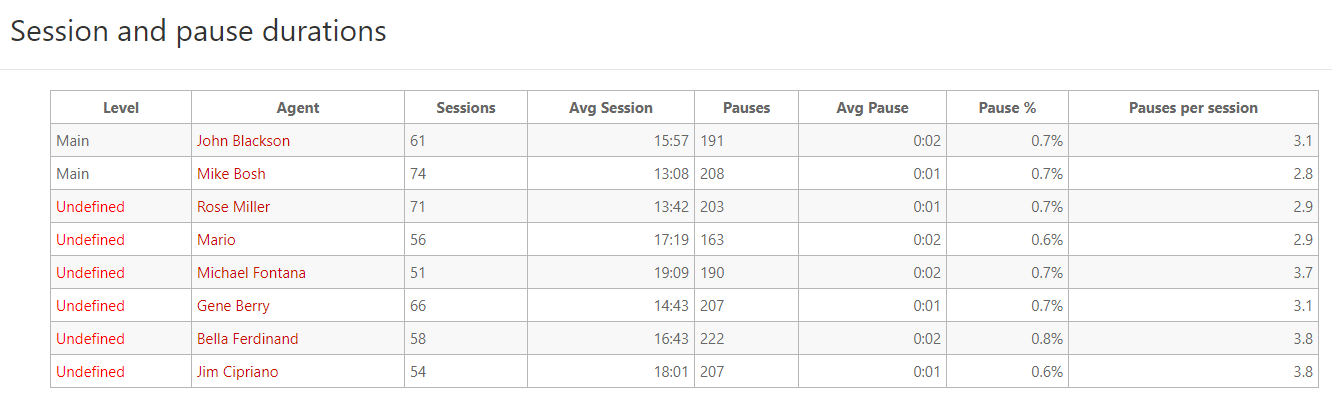Click Undefined level in Jim Cipriano row
Viewport: 1332px width, 403px height.
(x=90, y=372)
